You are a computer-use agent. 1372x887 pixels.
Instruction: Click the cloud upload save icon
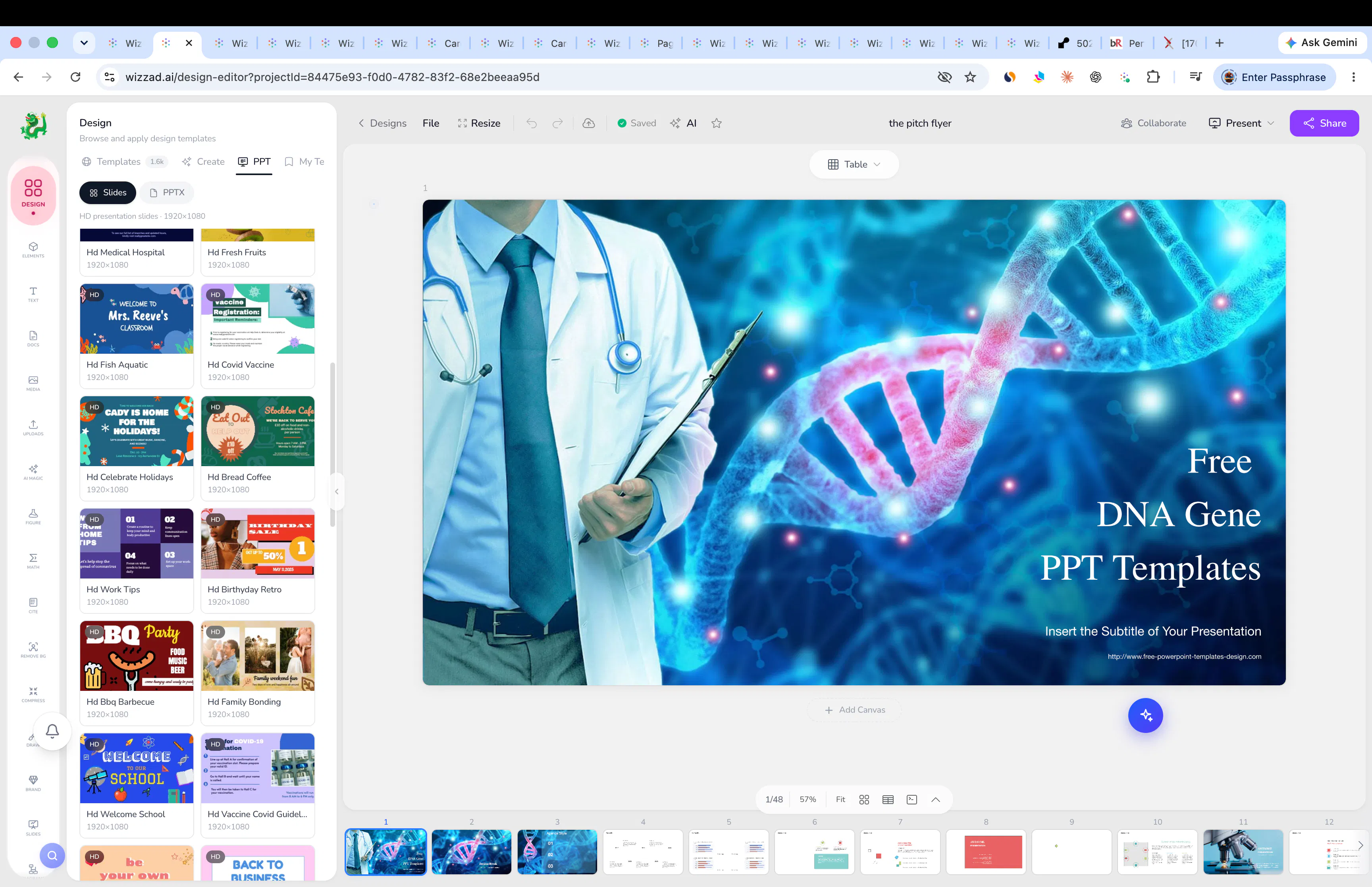[x=588, y=123]
